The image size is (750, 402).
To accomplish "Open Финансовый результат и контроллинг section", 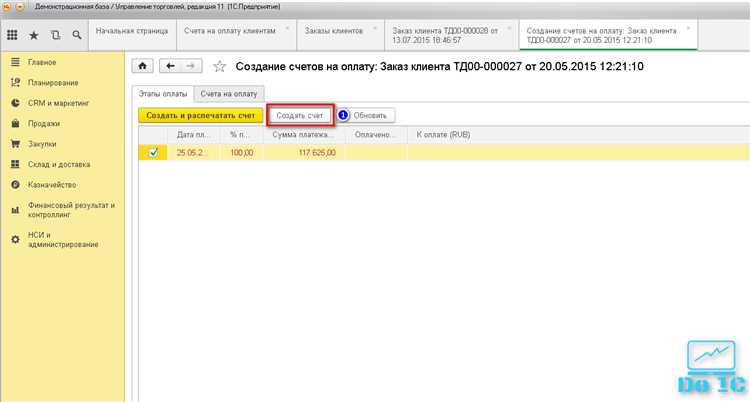I will click(x=71, y=210).
